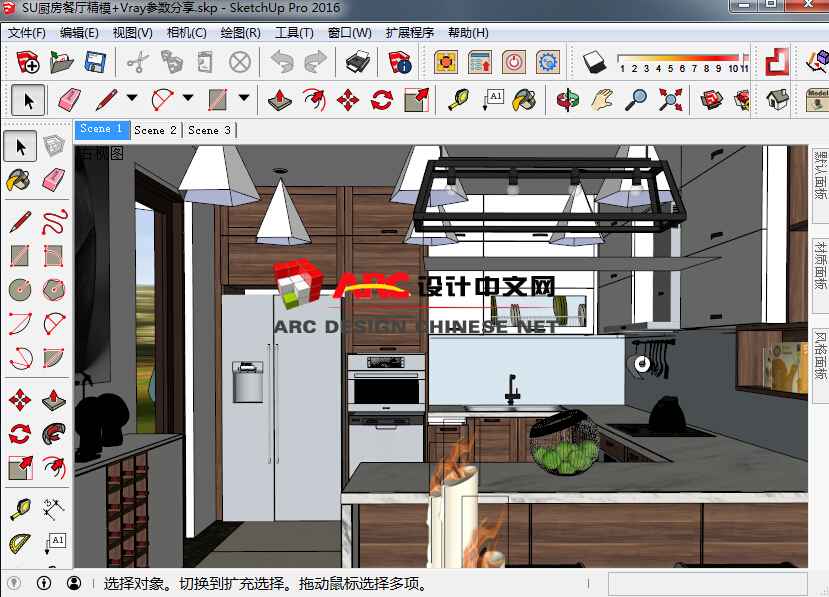Click the orange sun render icon

coord(446,62)
